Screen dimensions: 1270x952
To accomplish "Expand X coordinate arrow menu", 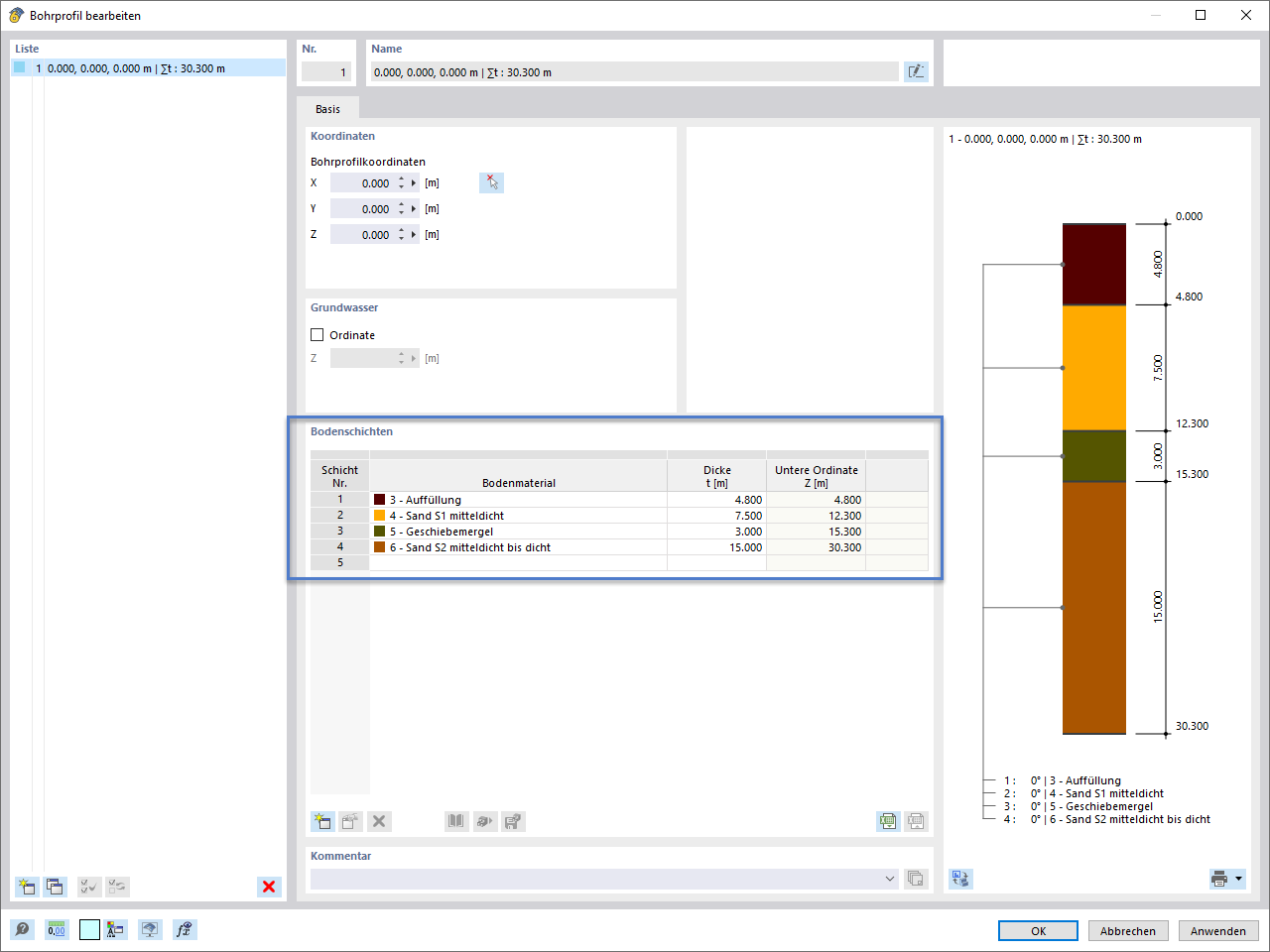I will (x=414, y=183).
